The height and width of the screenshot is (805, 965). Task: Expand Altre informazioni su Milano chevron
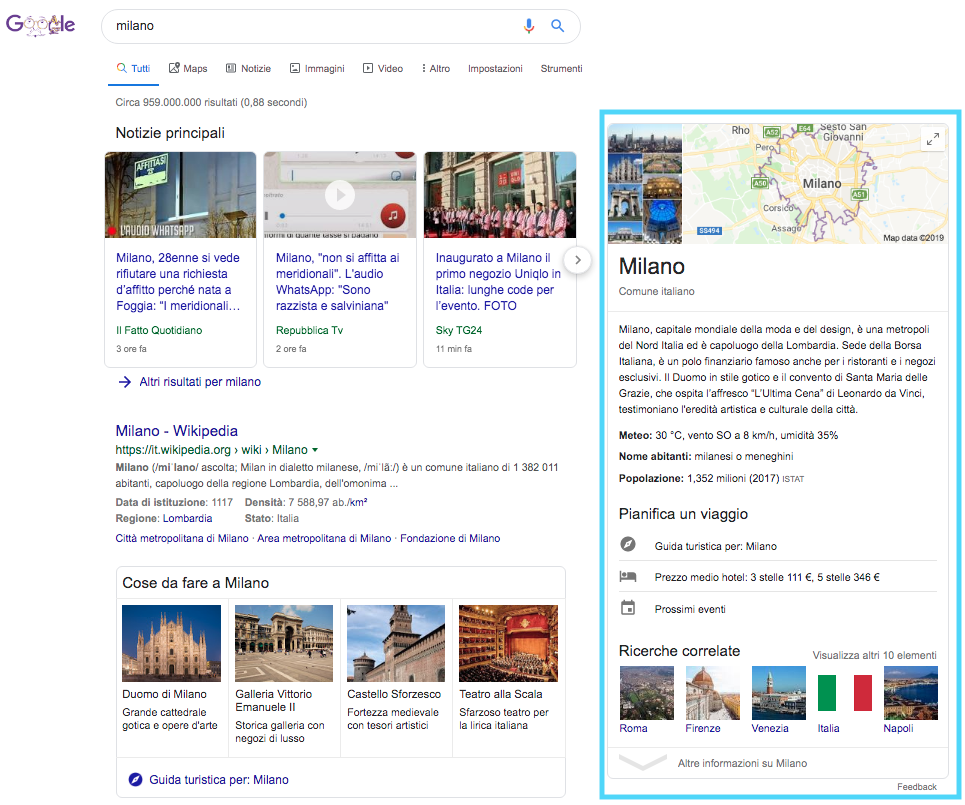pyautogui.click(x=643, y=763)
